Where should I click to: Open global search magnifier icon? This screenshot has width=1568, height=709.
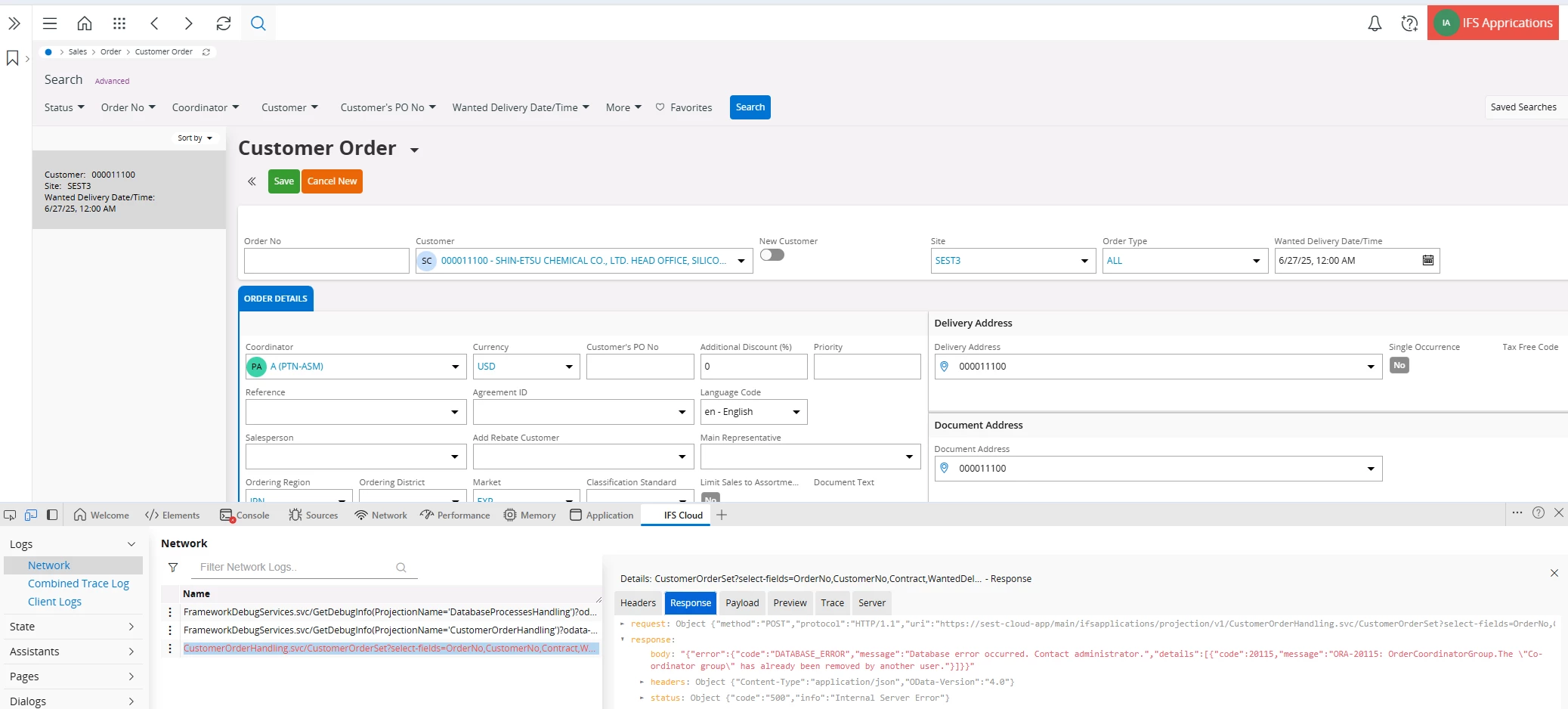point(258,23)
